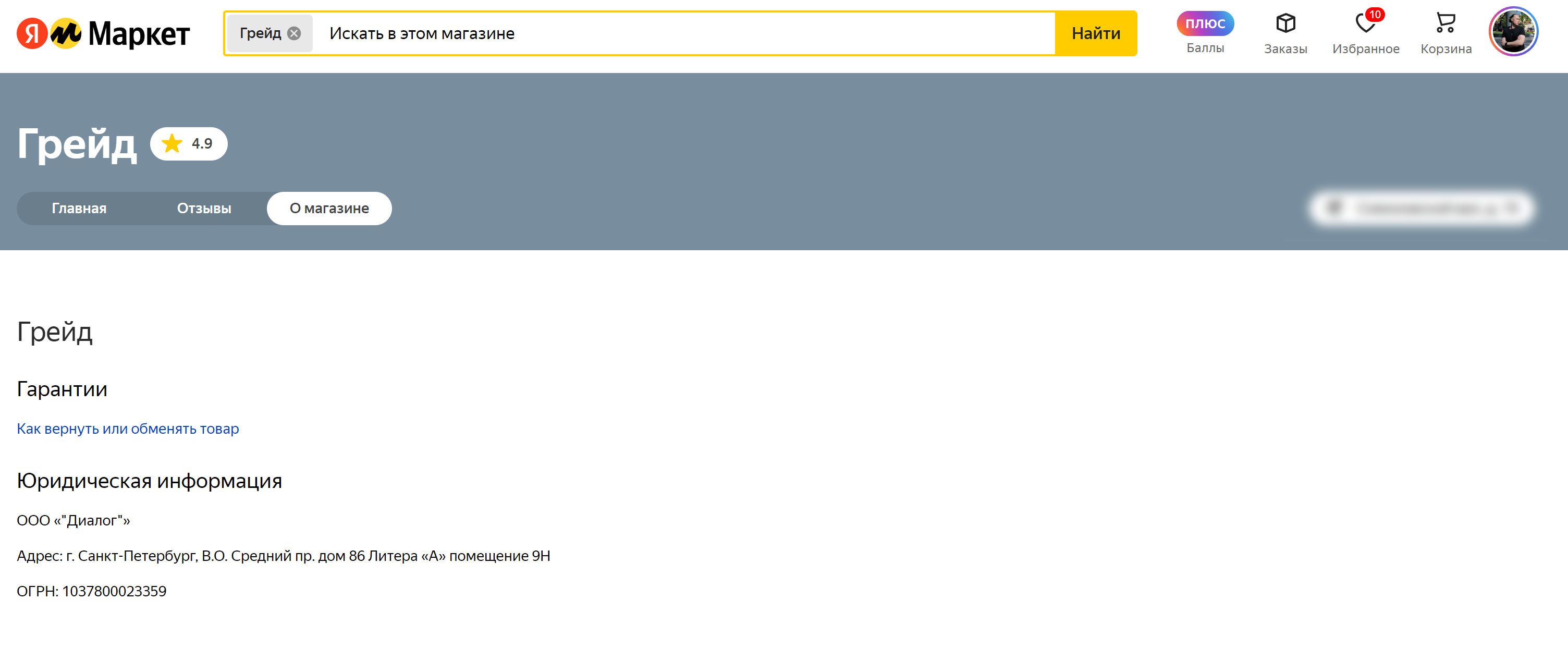Viewport: 1568px width, 661px height.
Task: Open 'Как вернуть или обменять товар' link
Action: (x=128, y=429)
